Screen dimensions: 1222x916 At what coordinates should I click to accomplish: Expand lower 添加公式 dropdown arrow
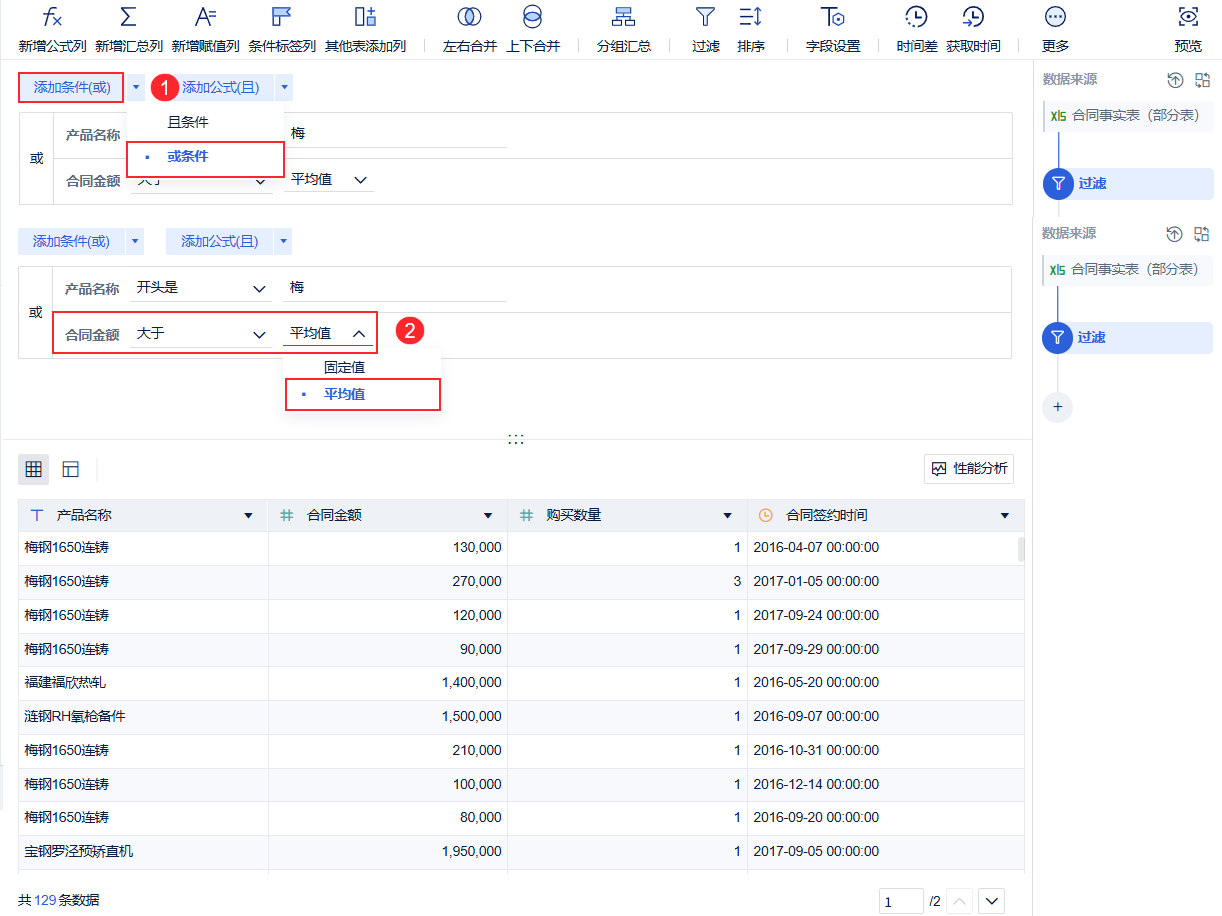pos(284,241)
